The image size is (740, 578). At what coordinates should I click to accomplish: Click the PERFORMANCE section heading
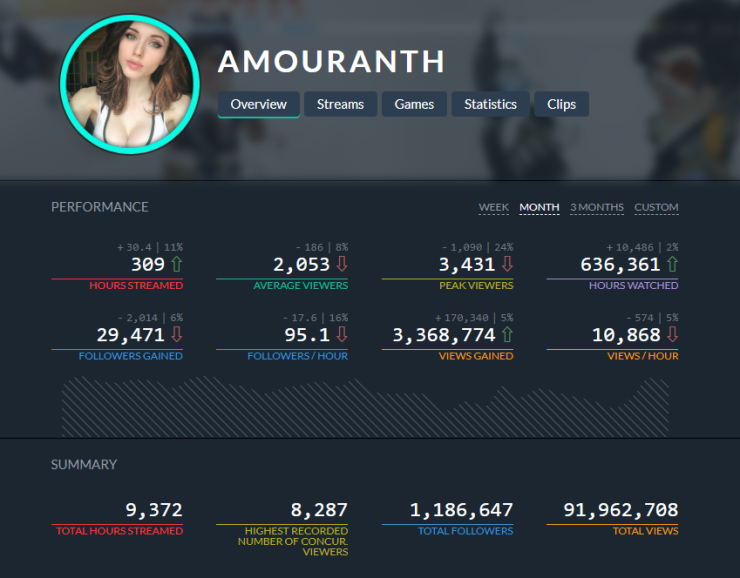tap(100, 207)
